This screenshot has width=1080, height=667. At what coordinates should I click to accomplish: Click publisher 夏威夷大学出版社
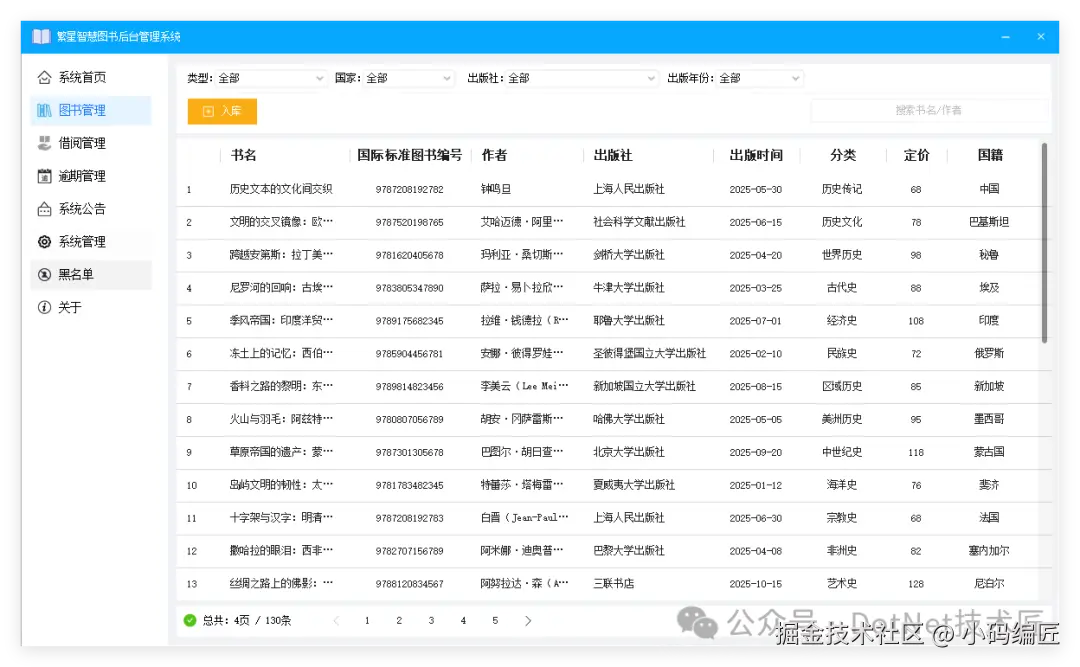click(634, 485)
